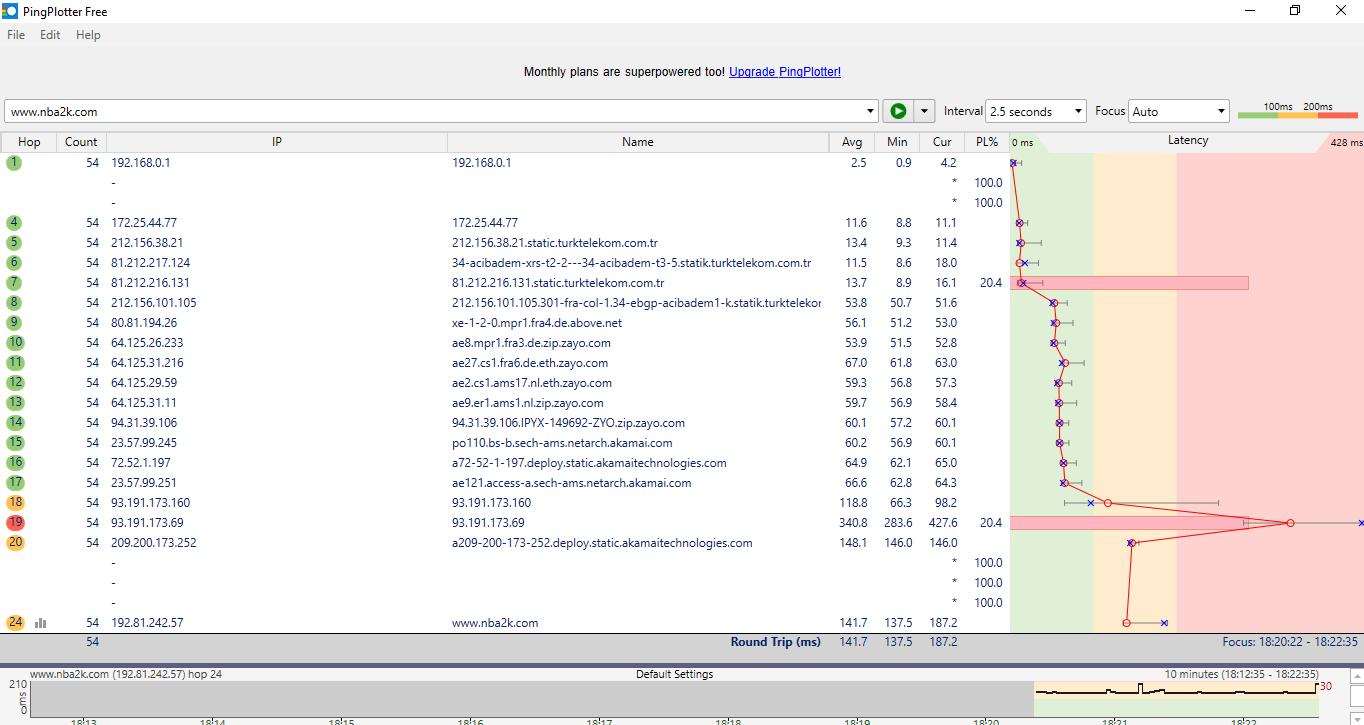Open the dropdown arrow beside the play button

pos(925,111)
